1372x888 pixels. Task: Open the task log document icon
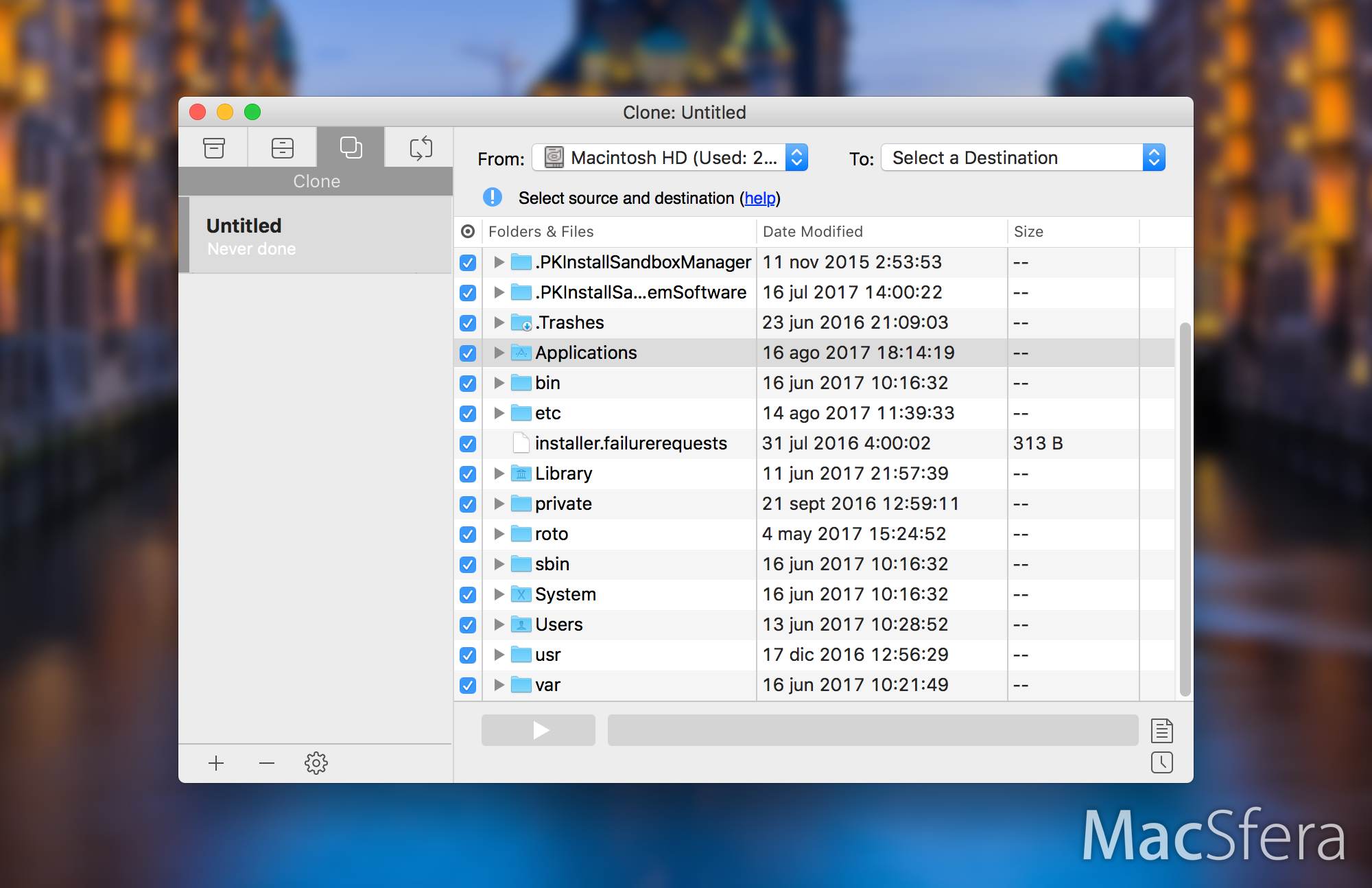pos(1161,730)
